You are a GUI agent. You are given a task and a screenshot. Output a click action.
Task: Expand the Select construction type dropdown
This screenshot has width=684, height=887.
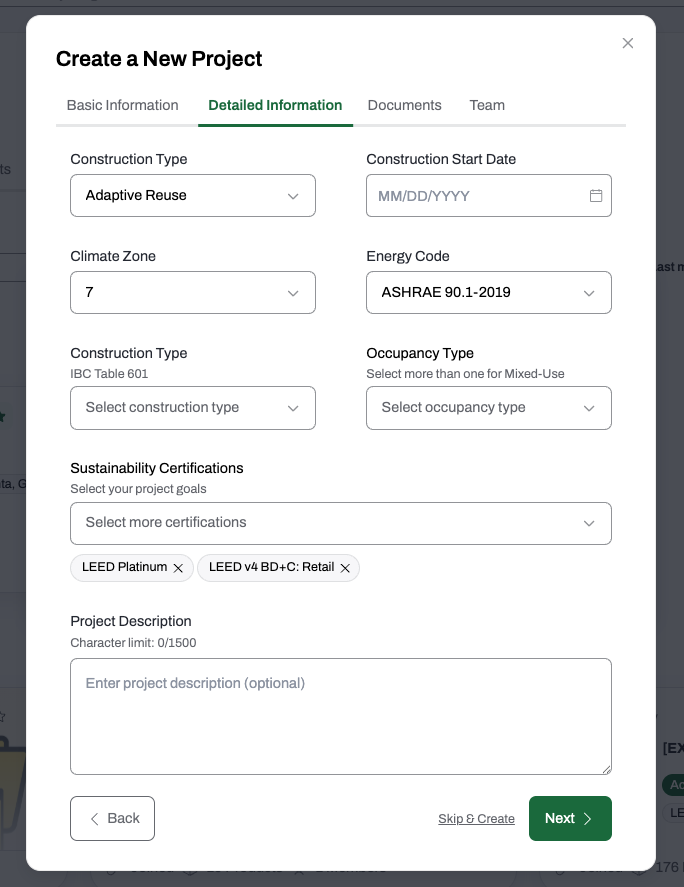pyautogui.click(x=193, y=408)
